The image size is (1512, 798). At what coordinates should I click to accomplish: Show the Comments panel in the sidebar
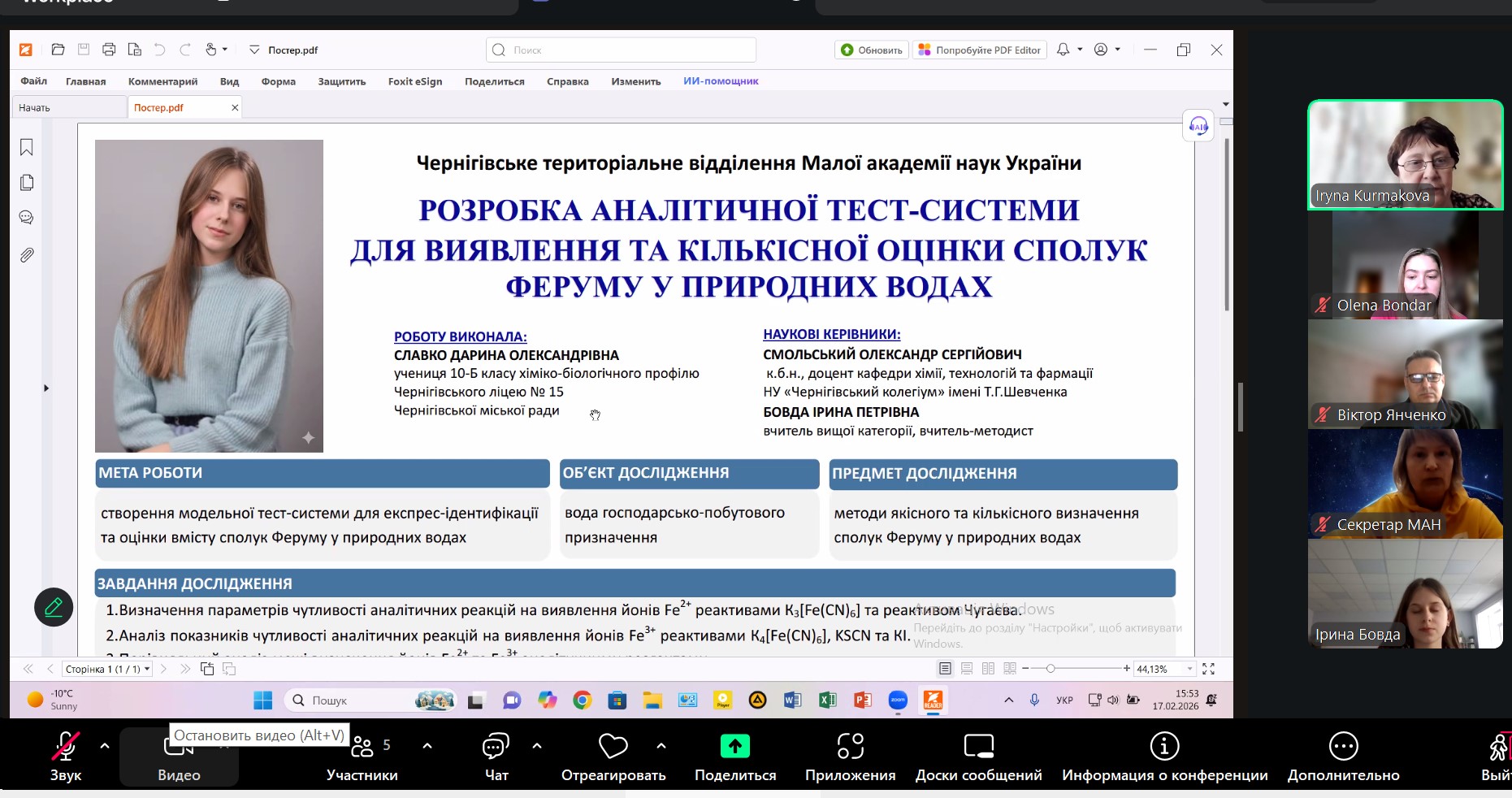tap(27, 218)
